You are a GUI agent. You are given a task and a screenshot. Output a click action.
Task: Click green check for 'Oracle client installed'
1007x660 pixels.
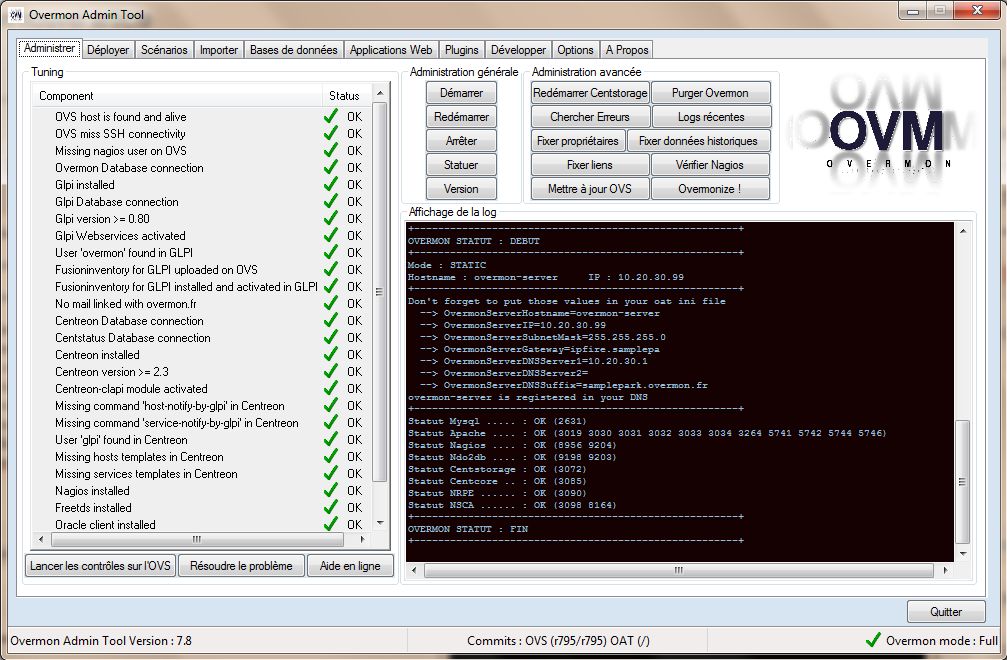pos(330,525)
